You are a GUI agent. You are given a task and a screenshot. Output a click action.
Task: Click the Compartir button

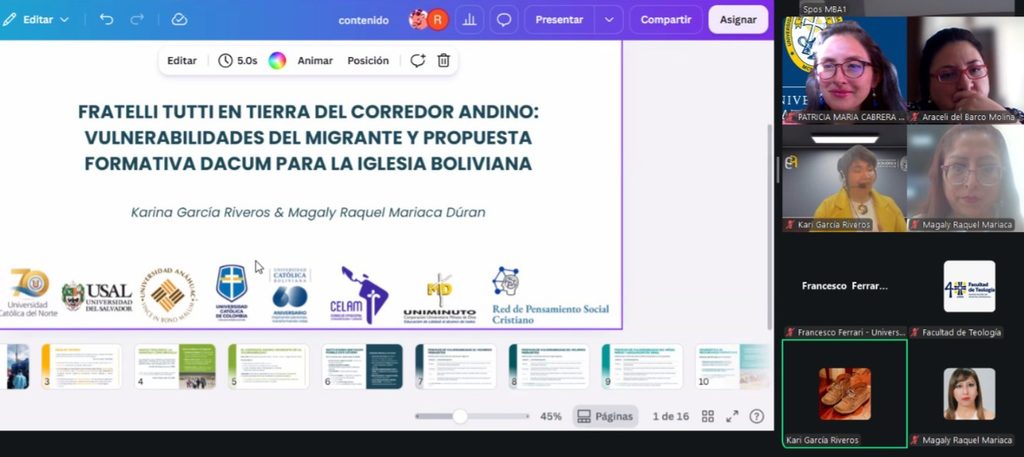666,20
